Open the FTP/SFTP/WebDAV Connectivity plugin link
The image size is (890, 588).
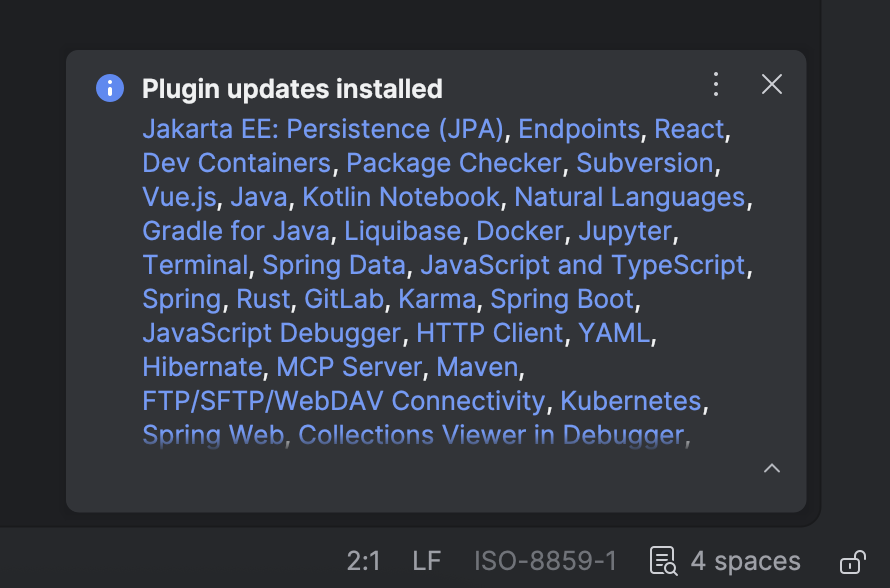pos(341,401)
